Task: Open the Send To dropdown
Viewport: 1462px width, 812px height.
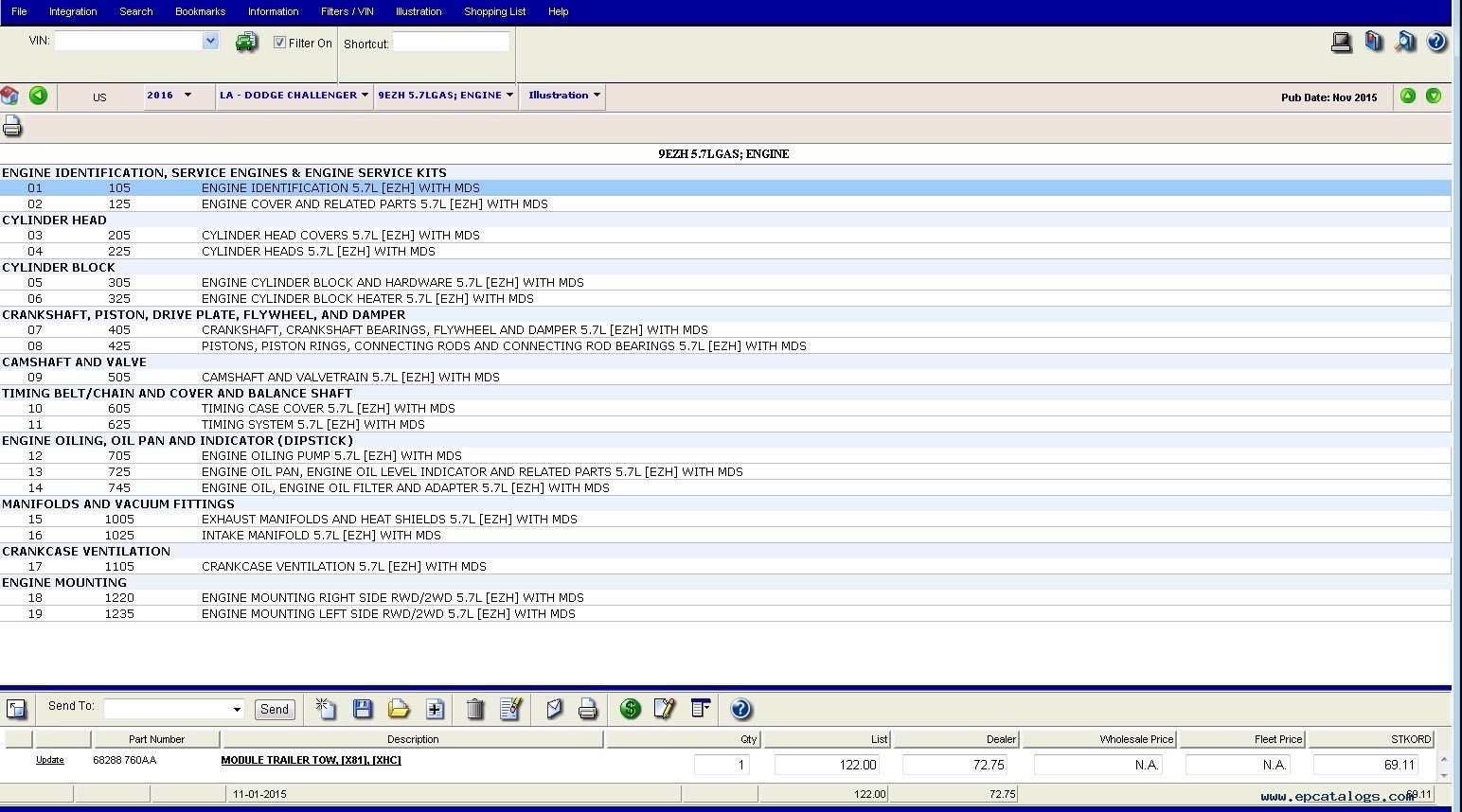Action: [x=237, y=709]
